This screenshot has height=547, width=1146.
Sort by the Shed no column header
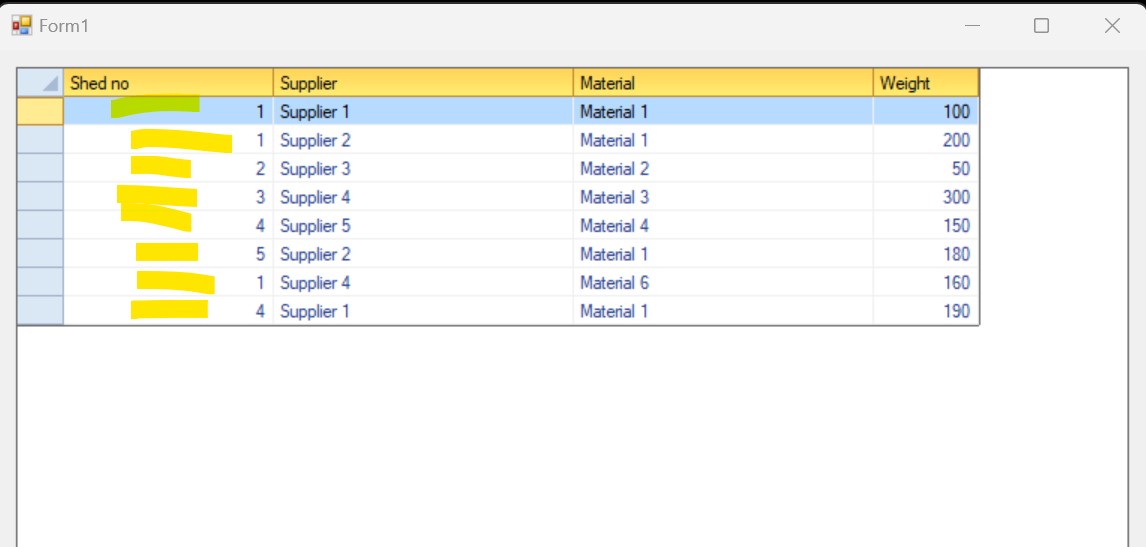(x=168, y=83)
